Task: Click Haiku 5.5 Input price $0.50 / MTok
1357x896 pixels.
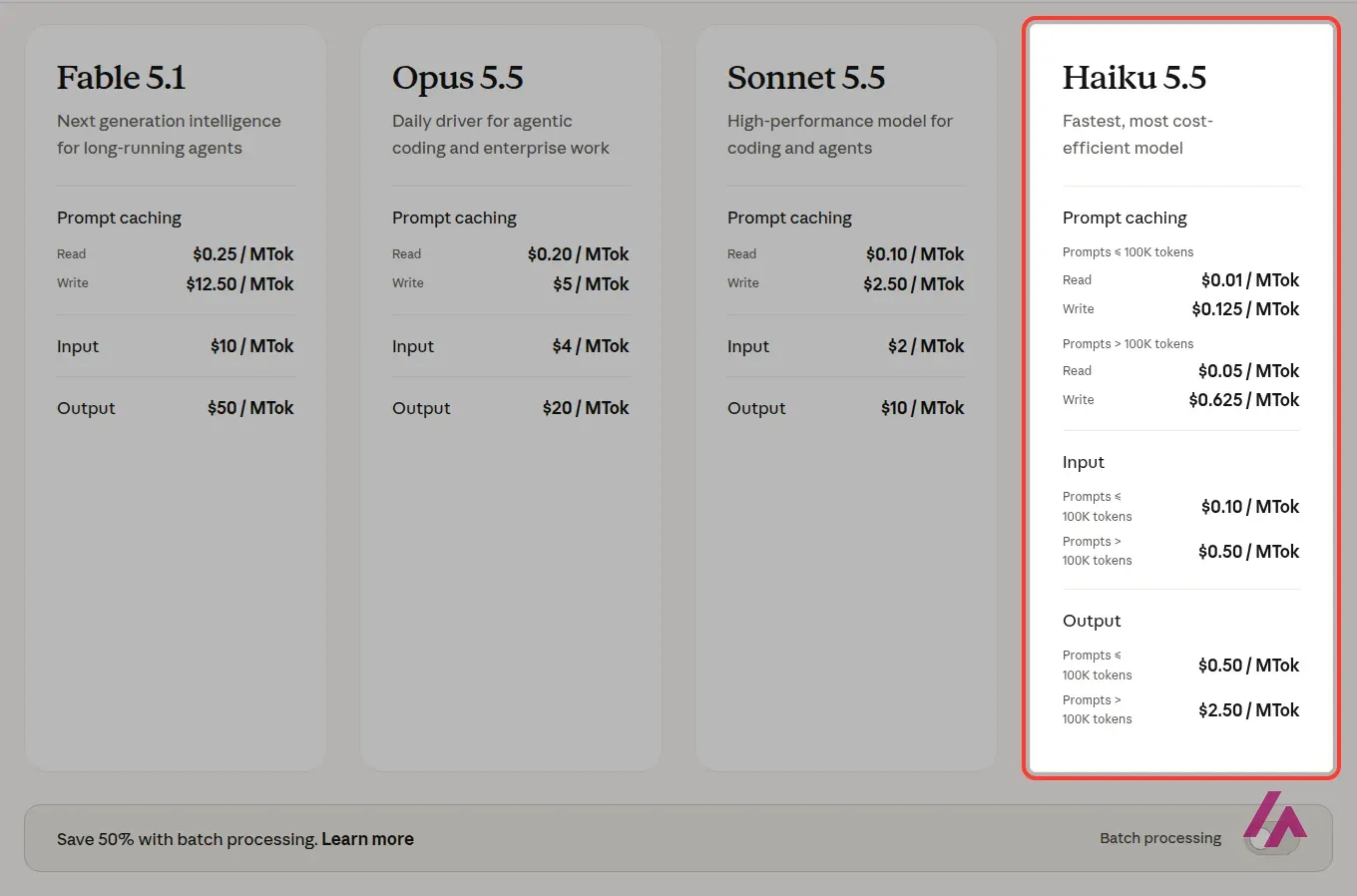Action: [1249, 552]
